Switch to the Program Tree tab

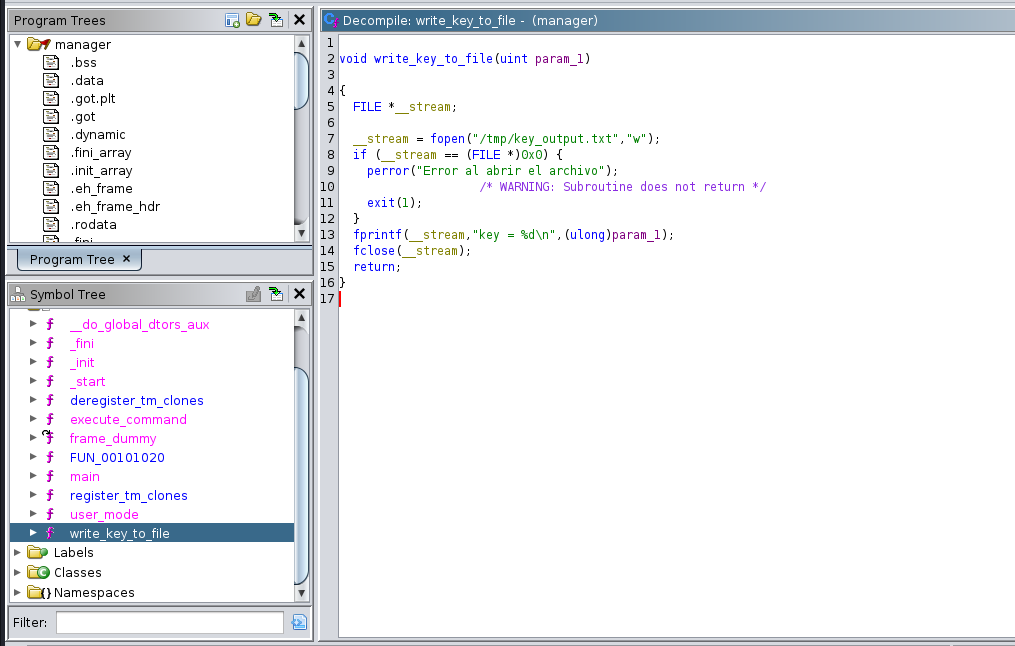pos(72,260)
